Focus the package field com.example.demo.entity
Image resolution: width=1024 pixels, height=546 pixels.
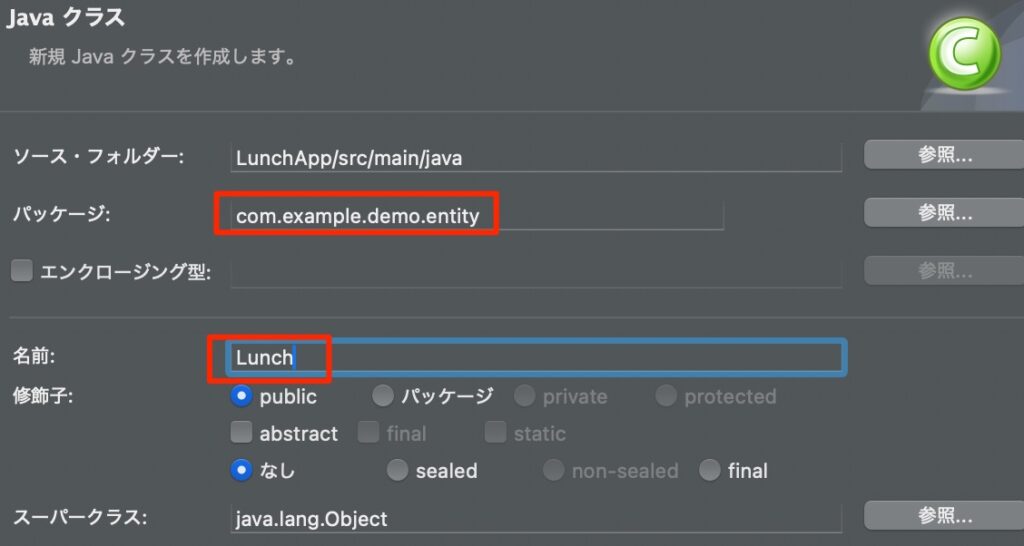476,215
